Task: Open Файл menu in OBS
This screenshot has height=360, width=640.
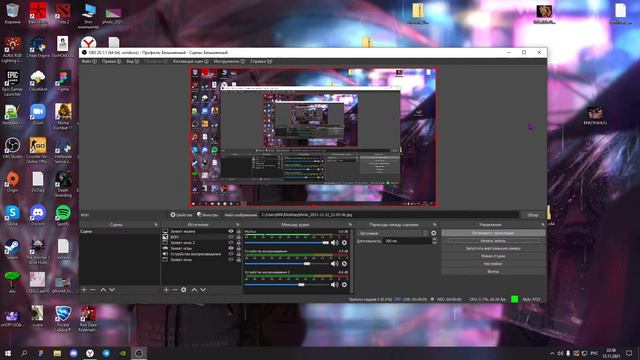Action: pyautogui.click(x=89, y=61)
